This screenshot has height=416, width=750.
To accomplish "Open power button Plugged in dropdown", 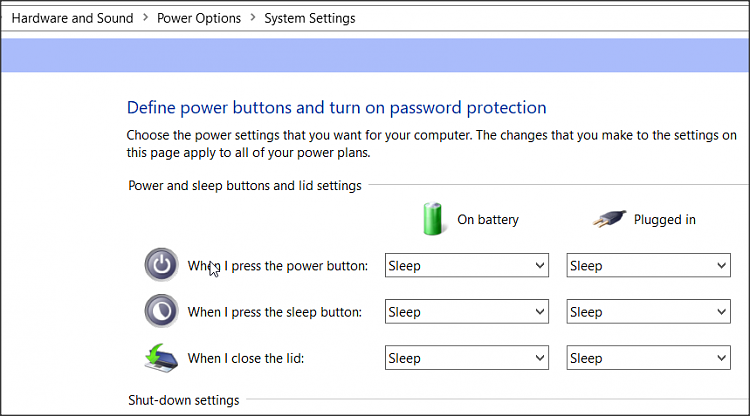I will point(648,266).
